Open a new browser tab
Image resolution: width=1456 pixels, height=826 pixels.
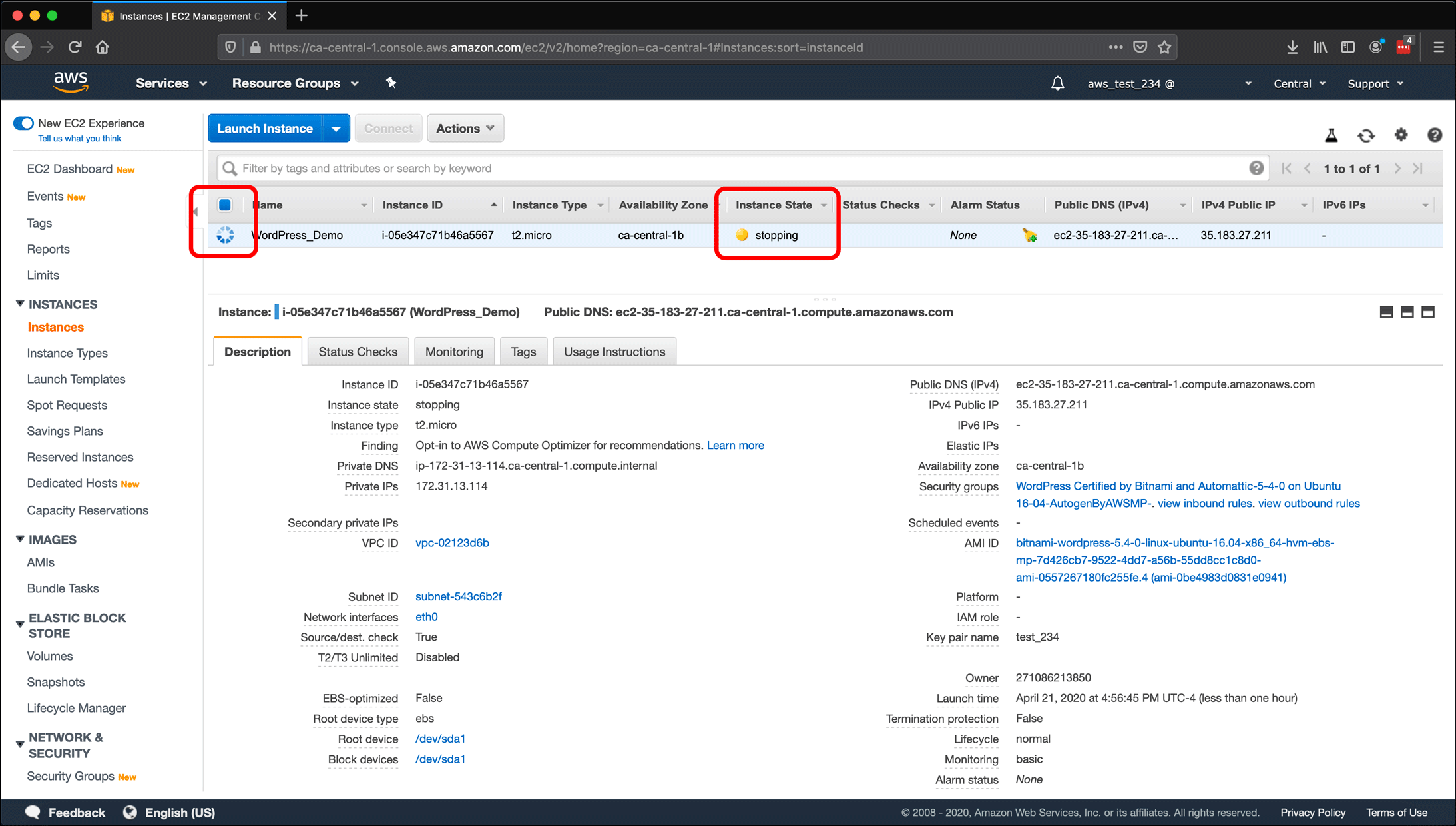[x=301, y=15]
